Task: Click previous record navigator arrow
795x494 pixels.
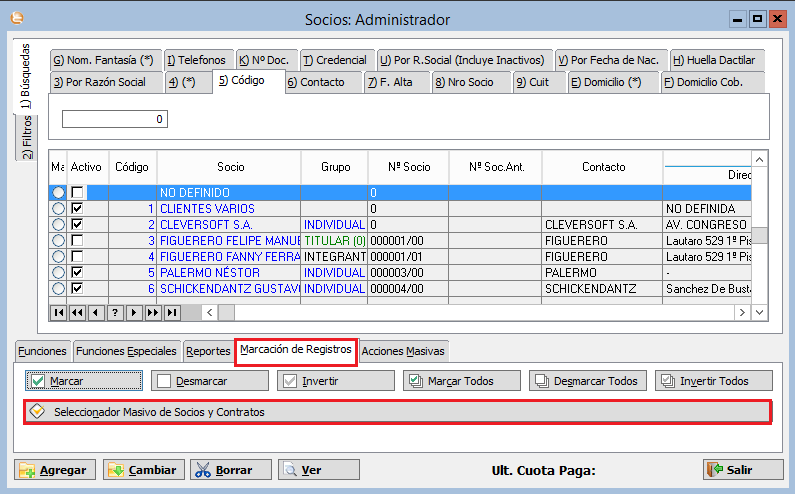Action: pos(96,313)
